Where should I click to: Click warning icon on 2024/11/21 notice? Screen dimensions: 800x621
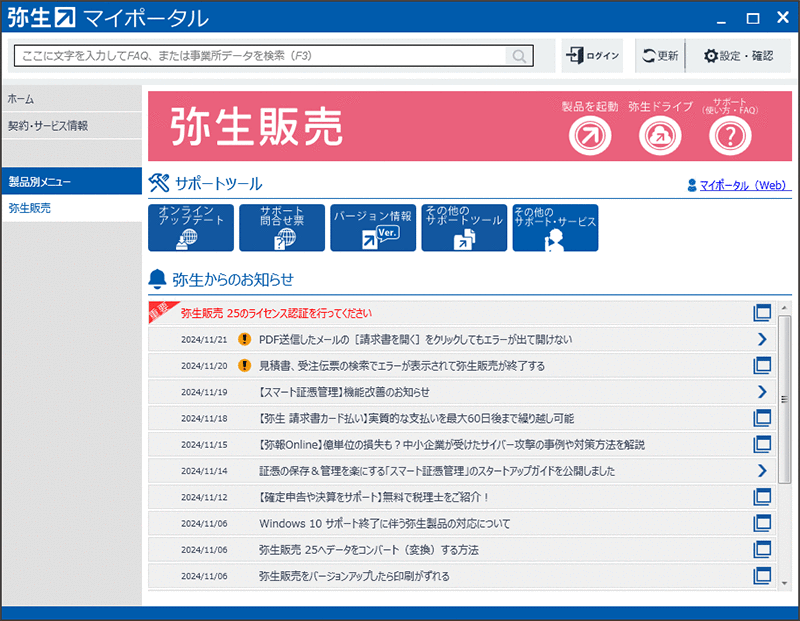(244, 339)
